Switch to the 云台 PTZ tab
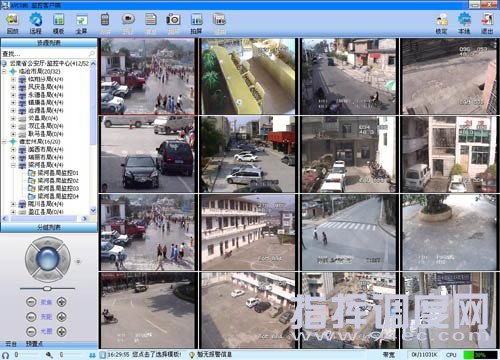This screenshot has height=360, width=500. [11, 343]
